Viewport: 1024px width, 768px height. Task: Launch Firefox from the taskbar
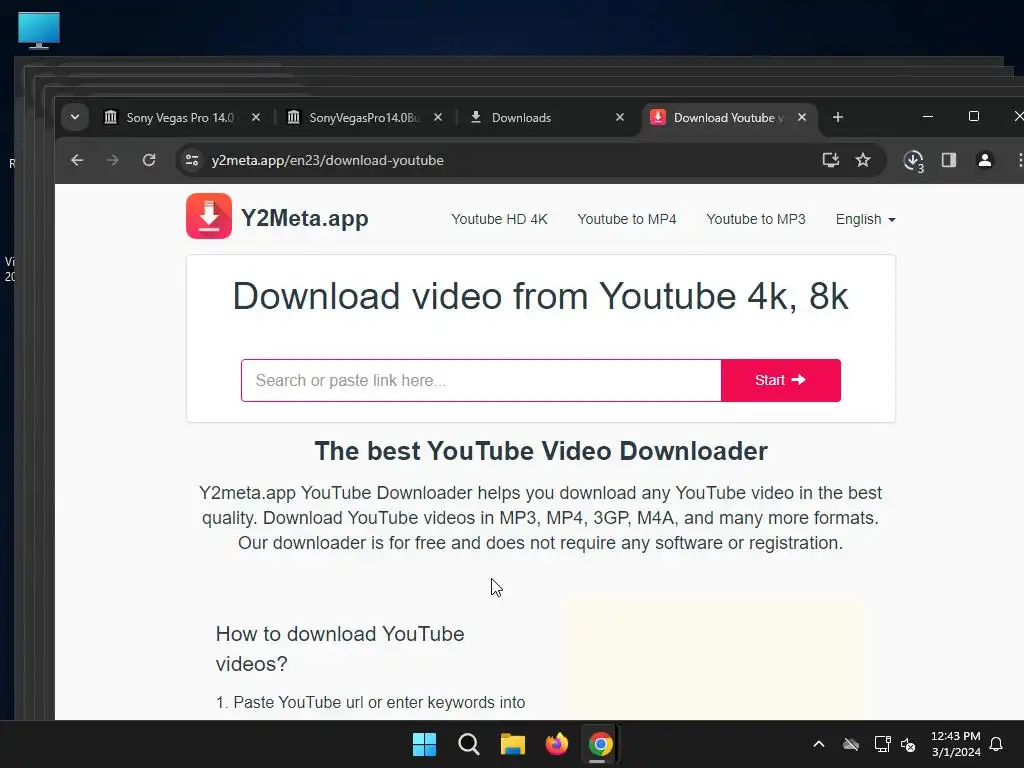point(557,744)
